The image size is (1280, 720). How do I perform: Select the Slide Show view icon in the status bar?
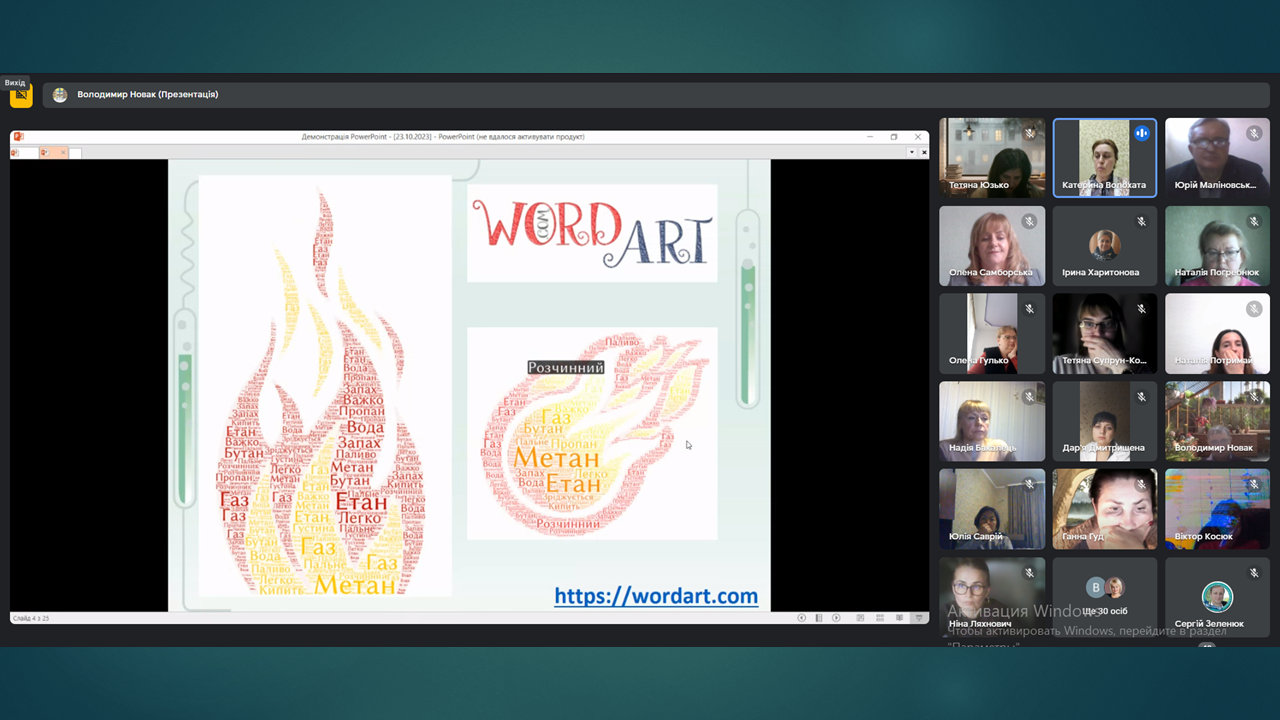[919, 618]
